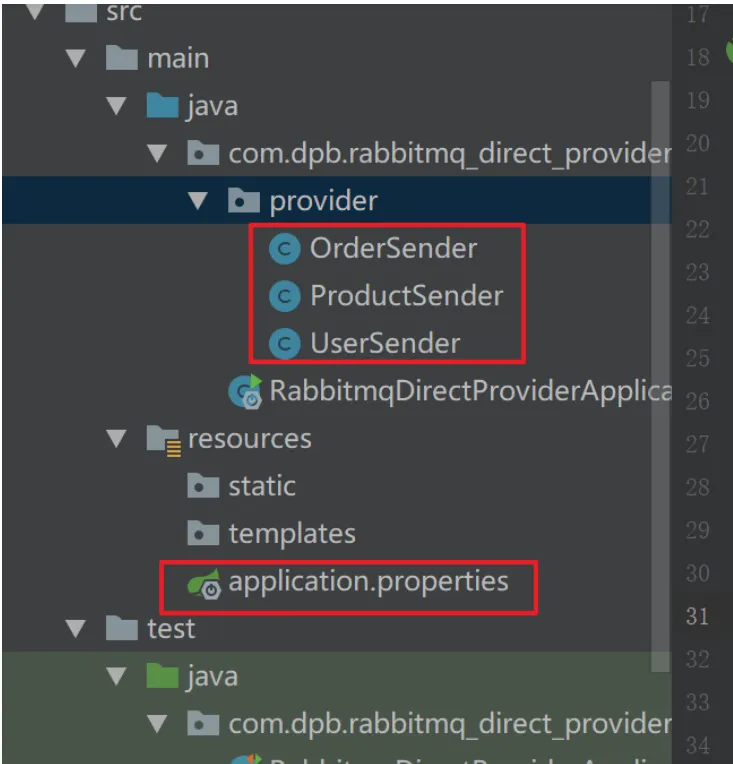Select the templates folder

click(292, 534)
